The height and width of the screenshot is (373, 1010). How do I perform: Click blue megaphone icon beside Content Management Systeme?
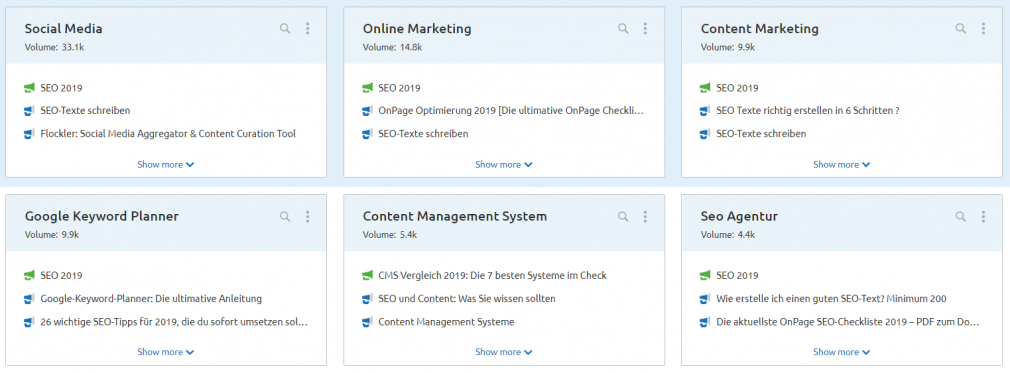tap(367, 321)
